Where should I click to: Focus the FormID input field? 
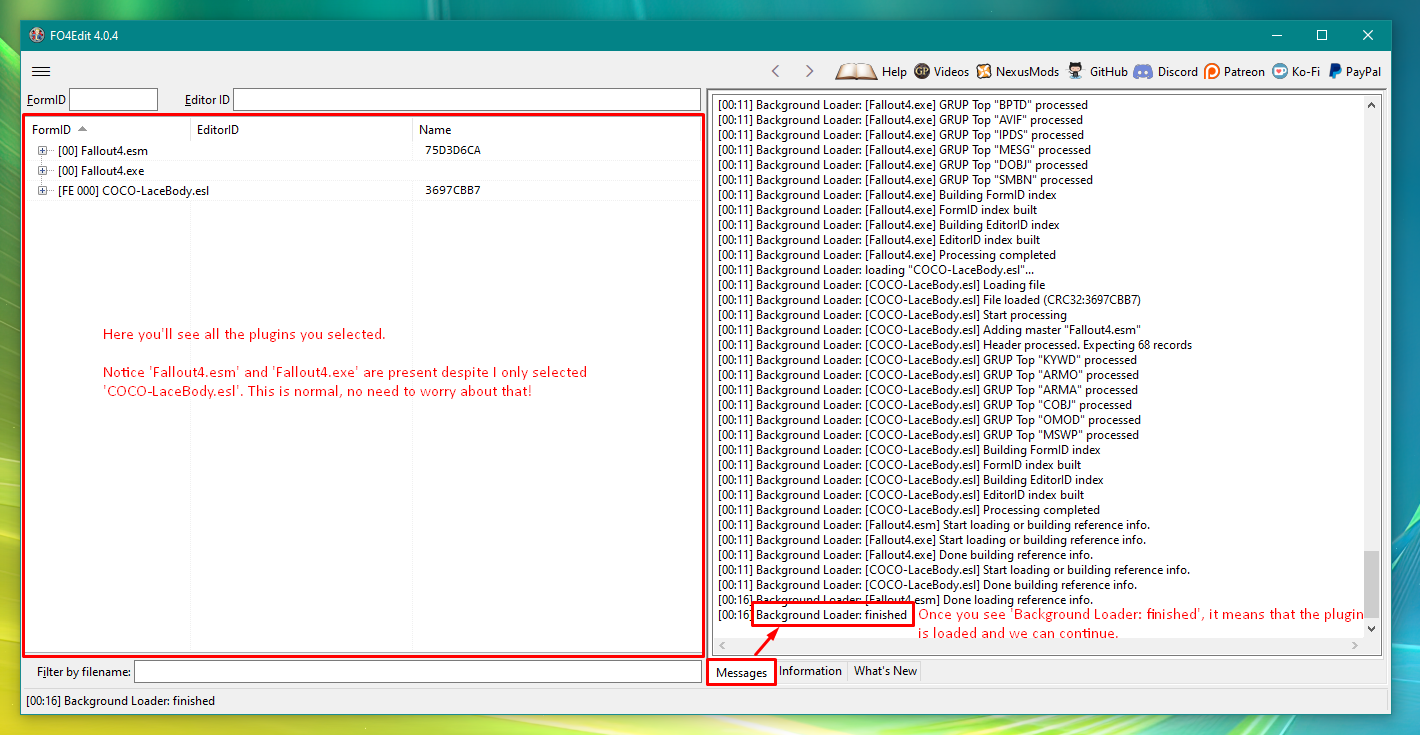tap(113, 100)
